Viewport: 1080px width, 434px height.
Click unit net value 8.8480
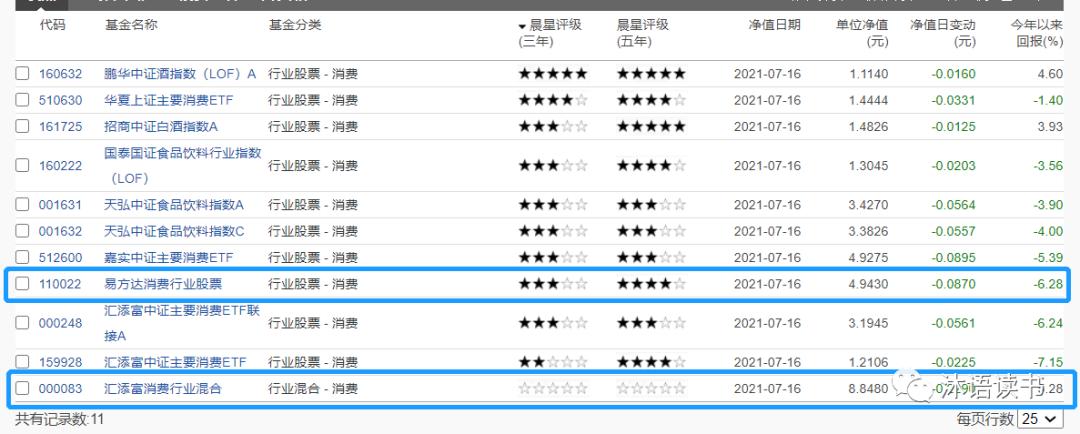(x=869, y=389)
